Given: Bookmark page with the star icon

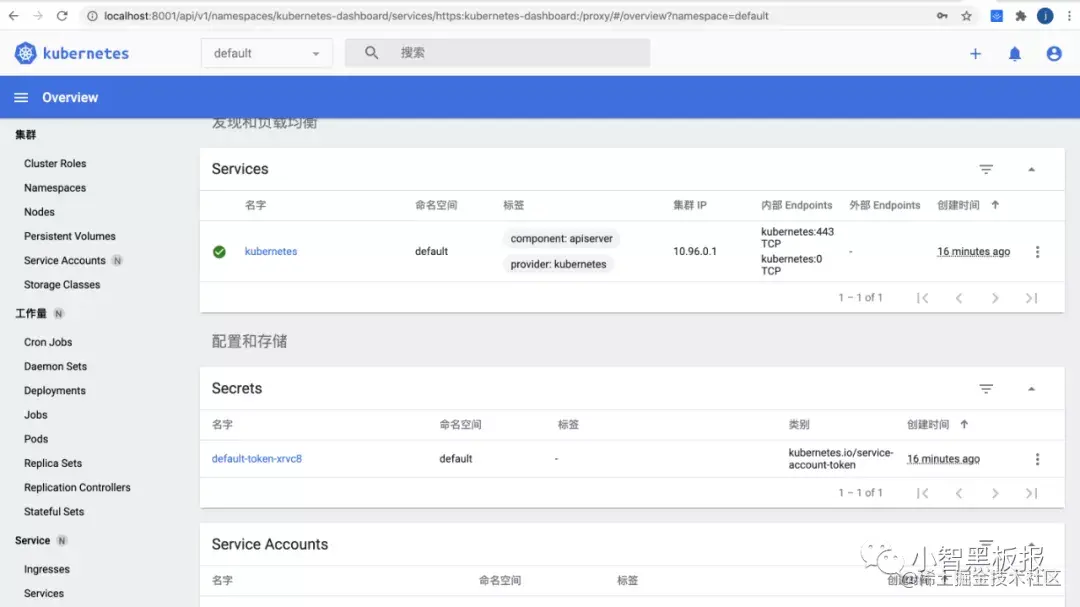Looking at the screenshot, I should (x=966, y=16).
